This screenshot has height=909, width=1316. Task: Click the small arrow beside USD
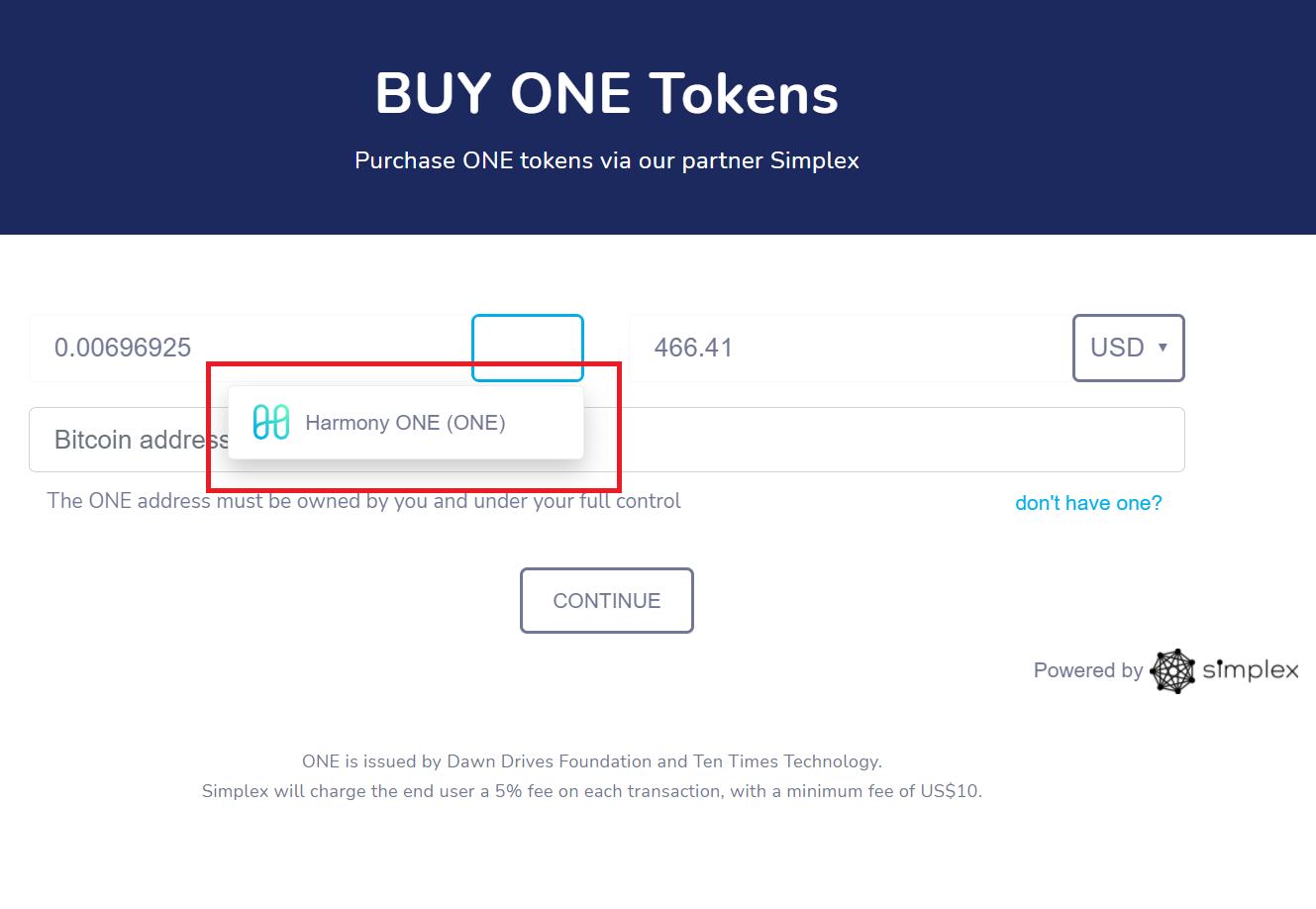pyautogui.click(x=1163, y=348)
